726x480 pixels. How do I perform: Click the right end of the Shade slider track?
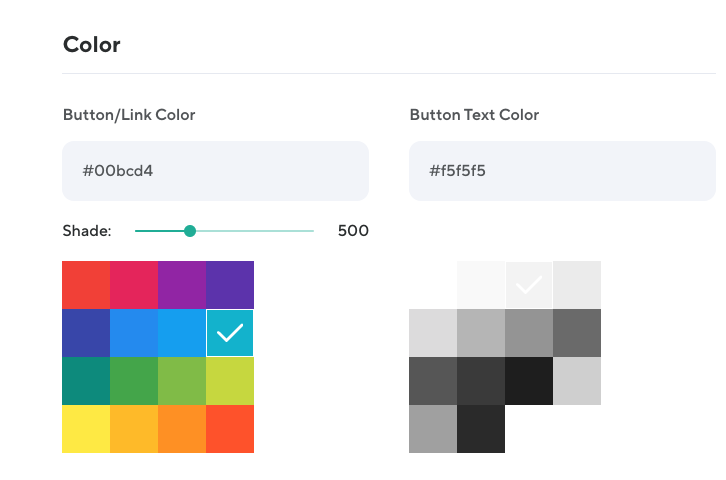click(312, 231)
